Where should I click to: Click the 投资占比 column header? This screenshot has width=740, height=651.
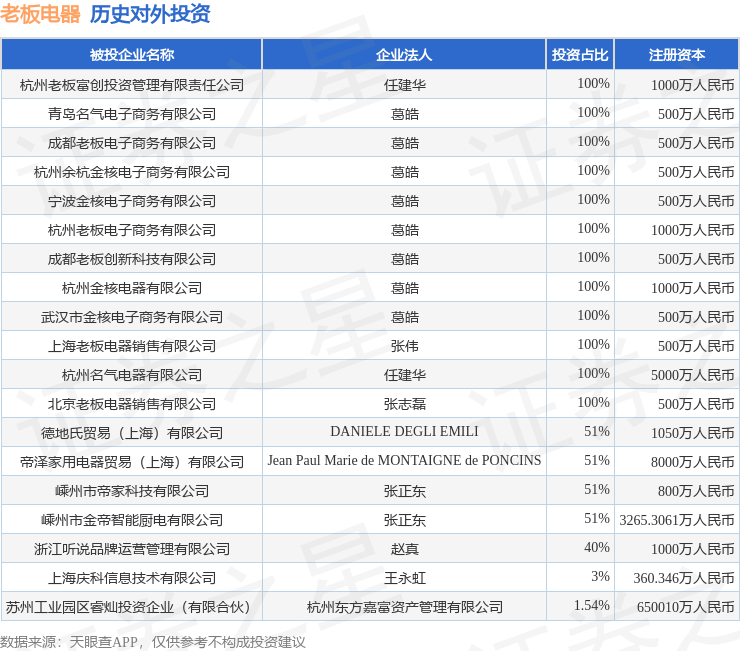[x=580, y=55]
